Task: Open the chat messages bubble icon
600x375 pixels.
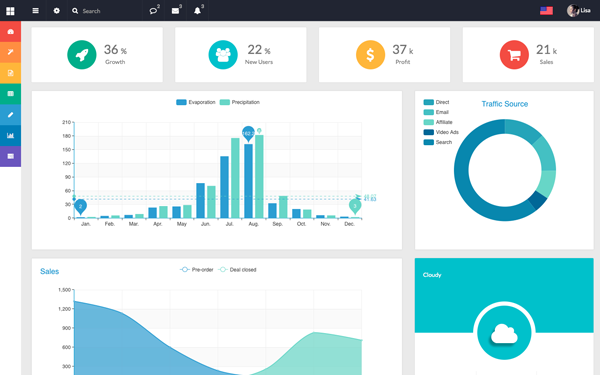Action: click(154, 11)
